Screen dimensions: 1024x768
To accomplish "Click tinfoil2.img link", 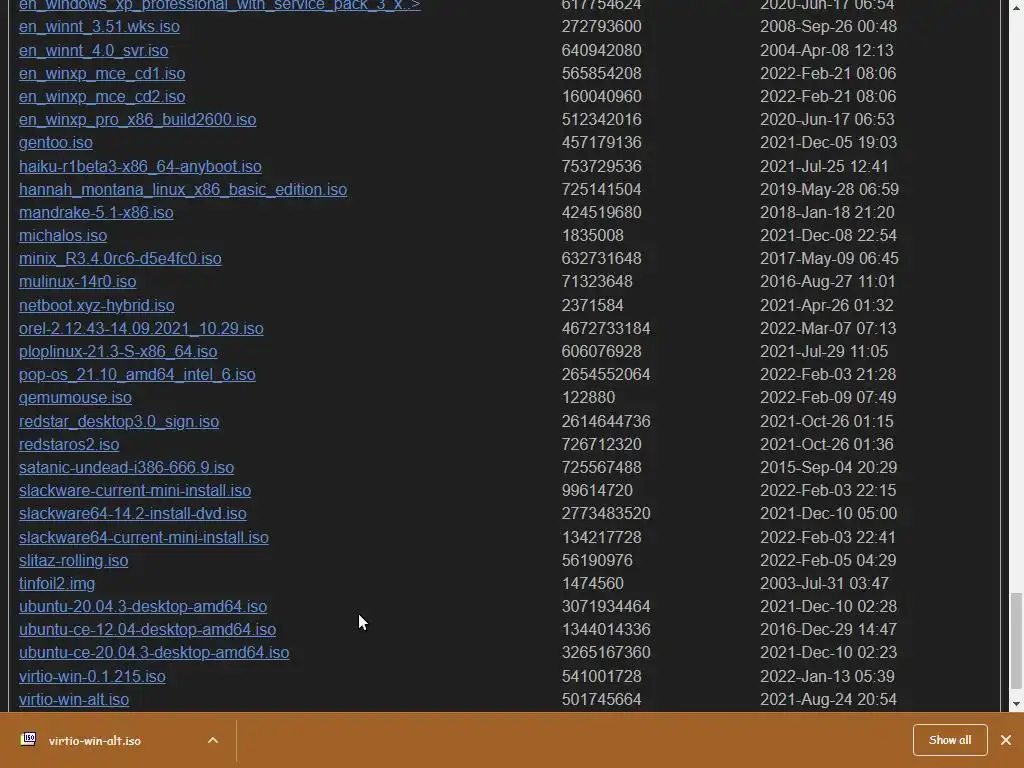I will (x=57, y=583).
